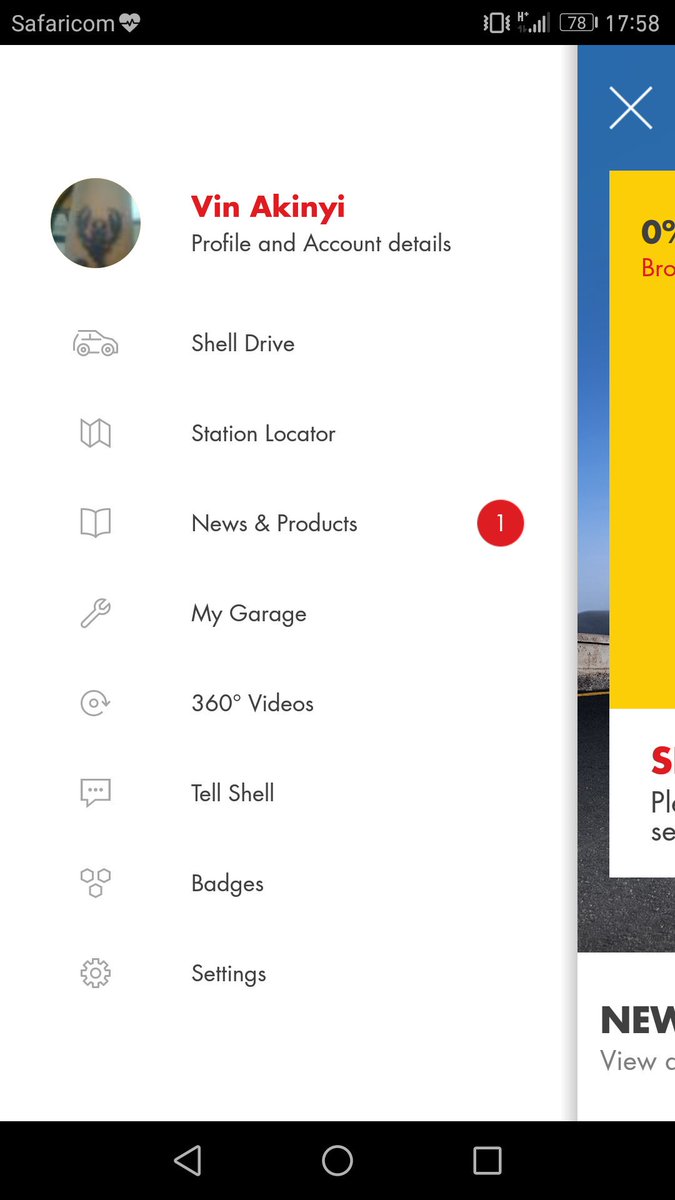
Task: Tap the My Garage wrench icon
Action: pos(95,613)
